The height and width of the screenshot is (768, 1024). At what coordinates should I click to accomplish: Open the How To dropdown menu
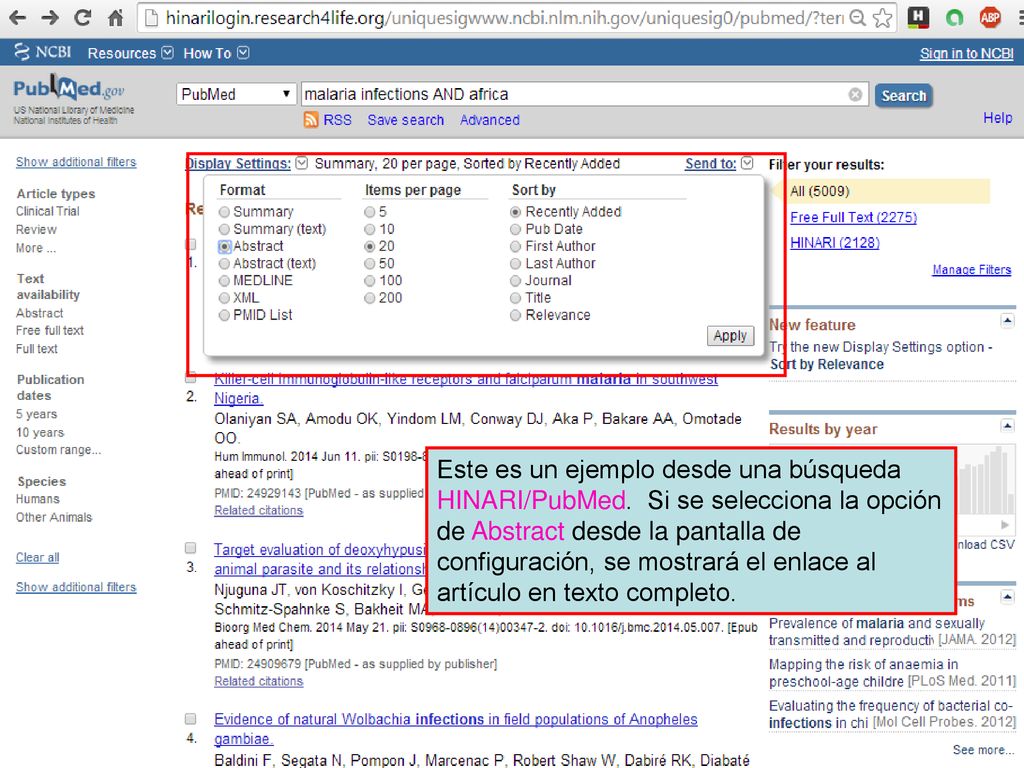[216, 53]
